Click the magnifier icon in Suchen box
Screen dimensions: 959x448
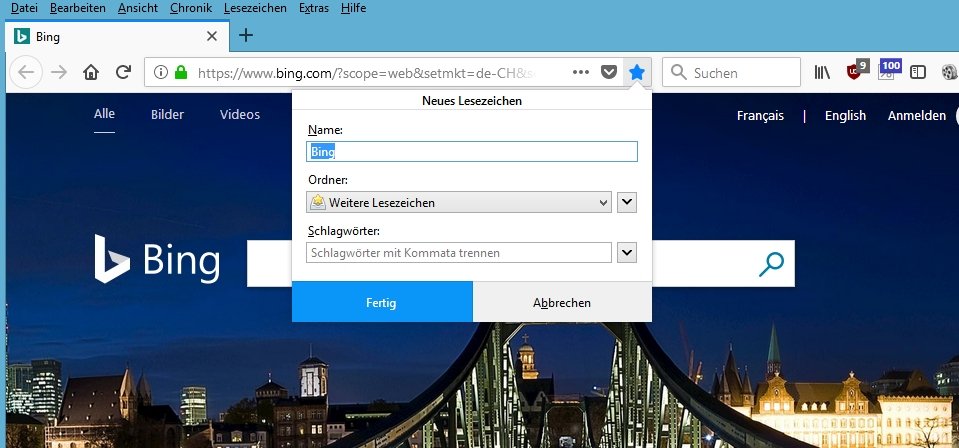[678, 72]
